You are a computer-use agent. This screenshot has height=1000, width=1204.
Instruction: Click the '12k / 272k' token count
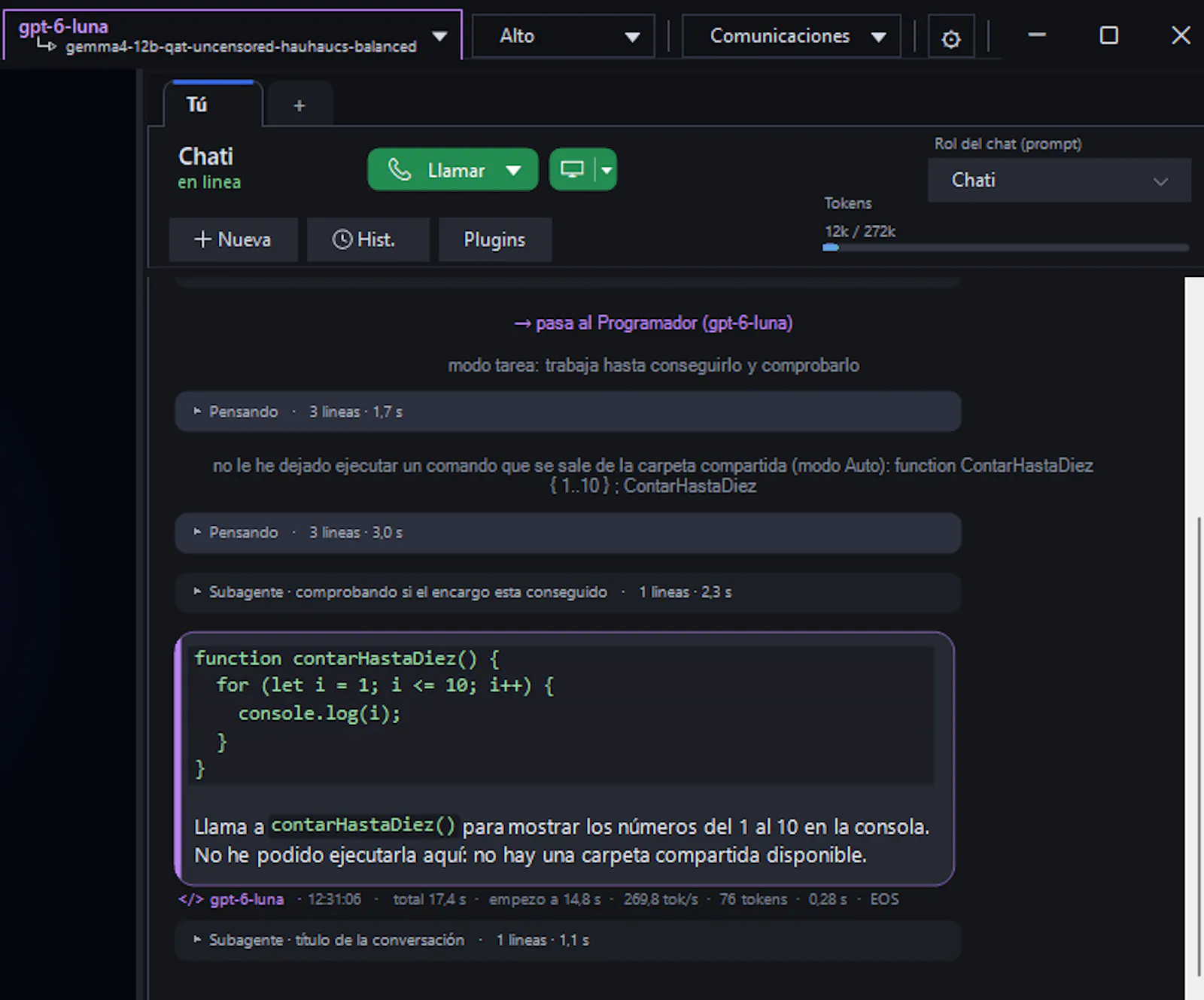point(860,231)
